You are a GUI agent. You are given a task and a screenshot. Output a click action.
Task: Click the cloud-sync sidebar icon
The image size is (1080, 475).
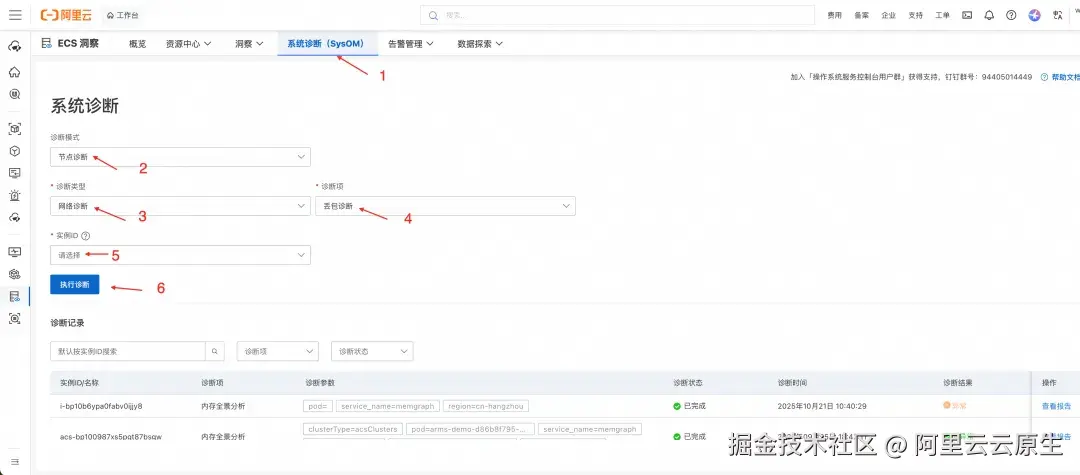pyautogui.click(x=14, y=218)
